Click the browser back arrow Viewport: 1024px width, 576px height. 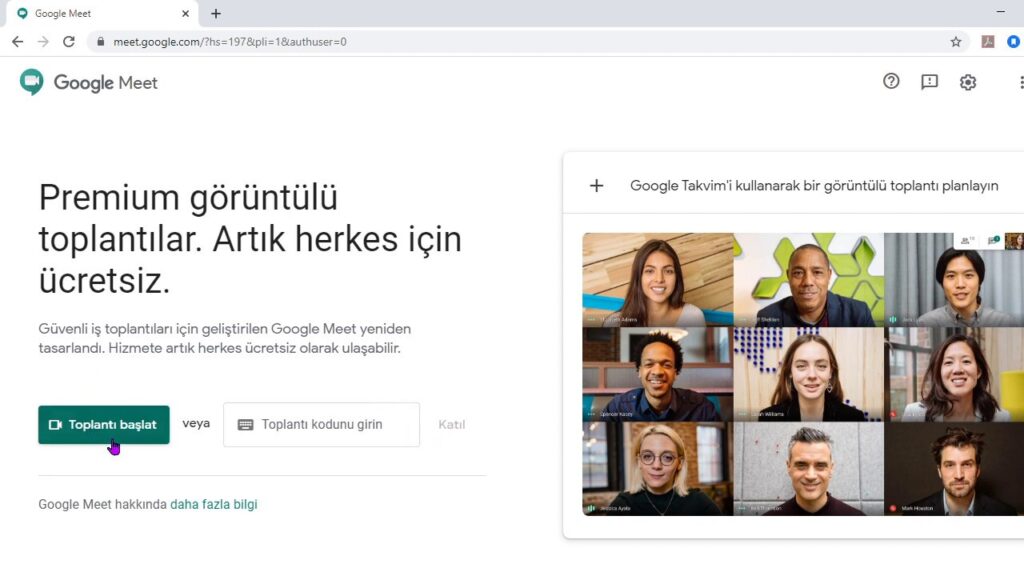pos(18,42)
